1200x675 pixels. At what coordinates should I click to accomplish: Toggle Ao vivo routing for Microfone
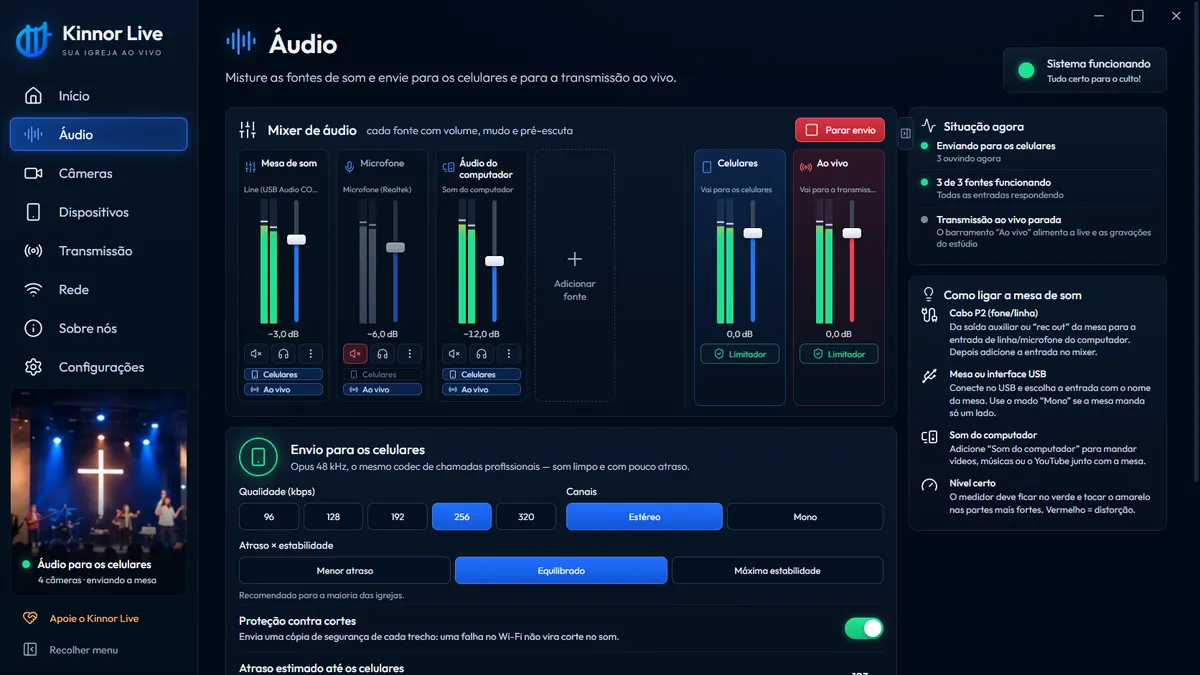pyautogui.click(x=382, y=389)
